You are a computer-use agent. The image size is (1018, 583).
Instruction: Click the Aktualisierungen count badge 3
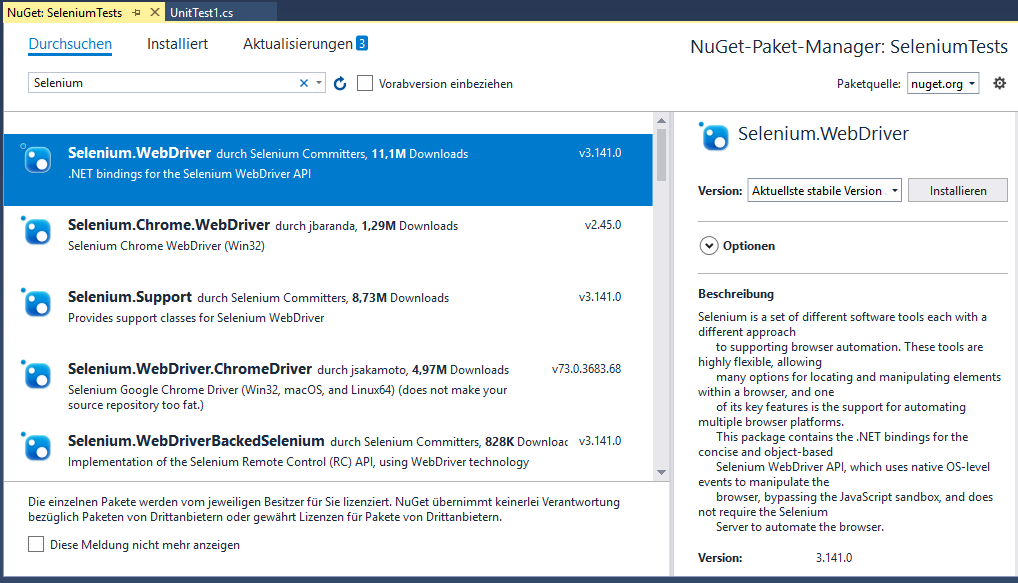[362, 43]
